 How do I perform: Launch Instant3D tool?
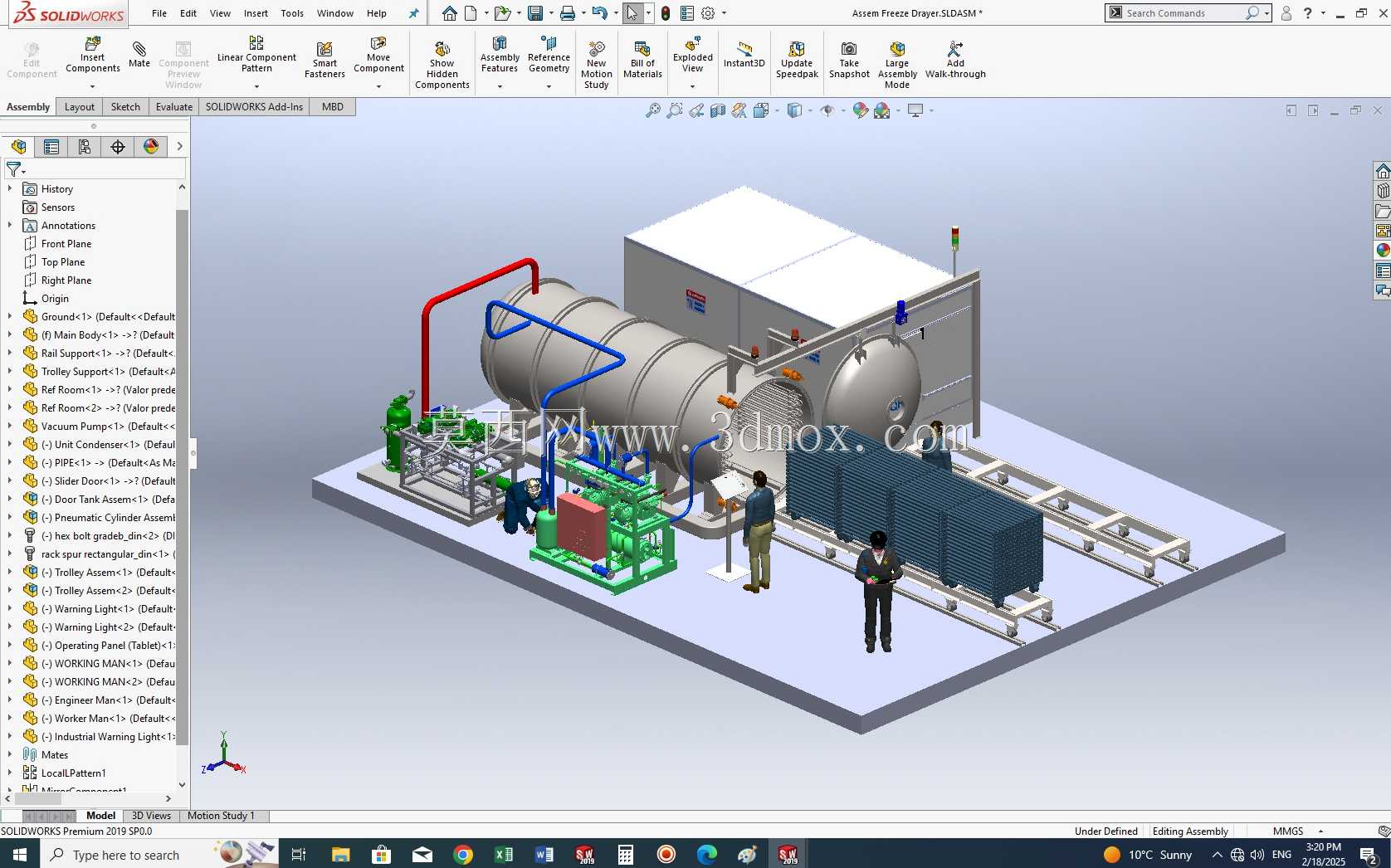pyautogui.click(x=744, y=55)
